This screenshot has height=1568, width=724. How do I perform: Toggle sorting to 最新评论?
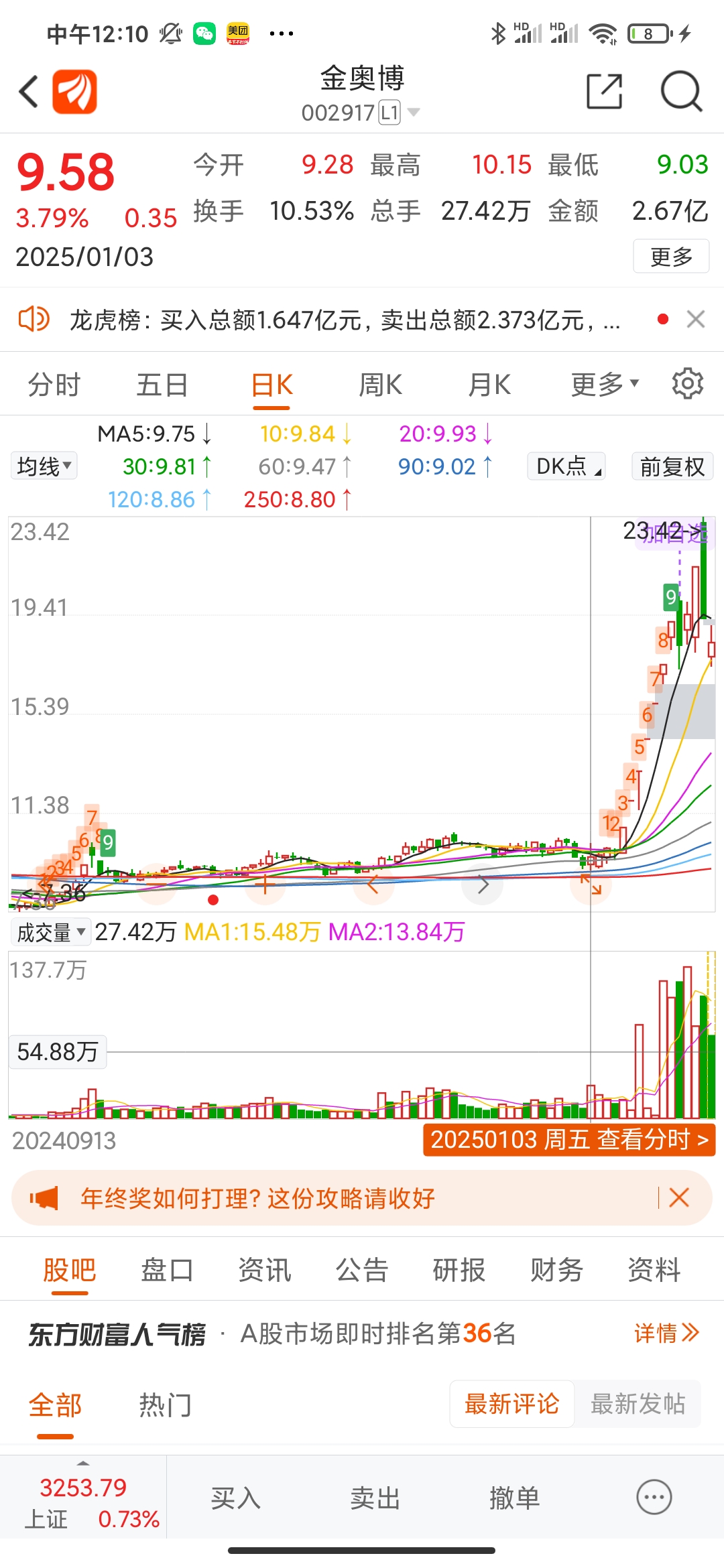(512, 1404)
